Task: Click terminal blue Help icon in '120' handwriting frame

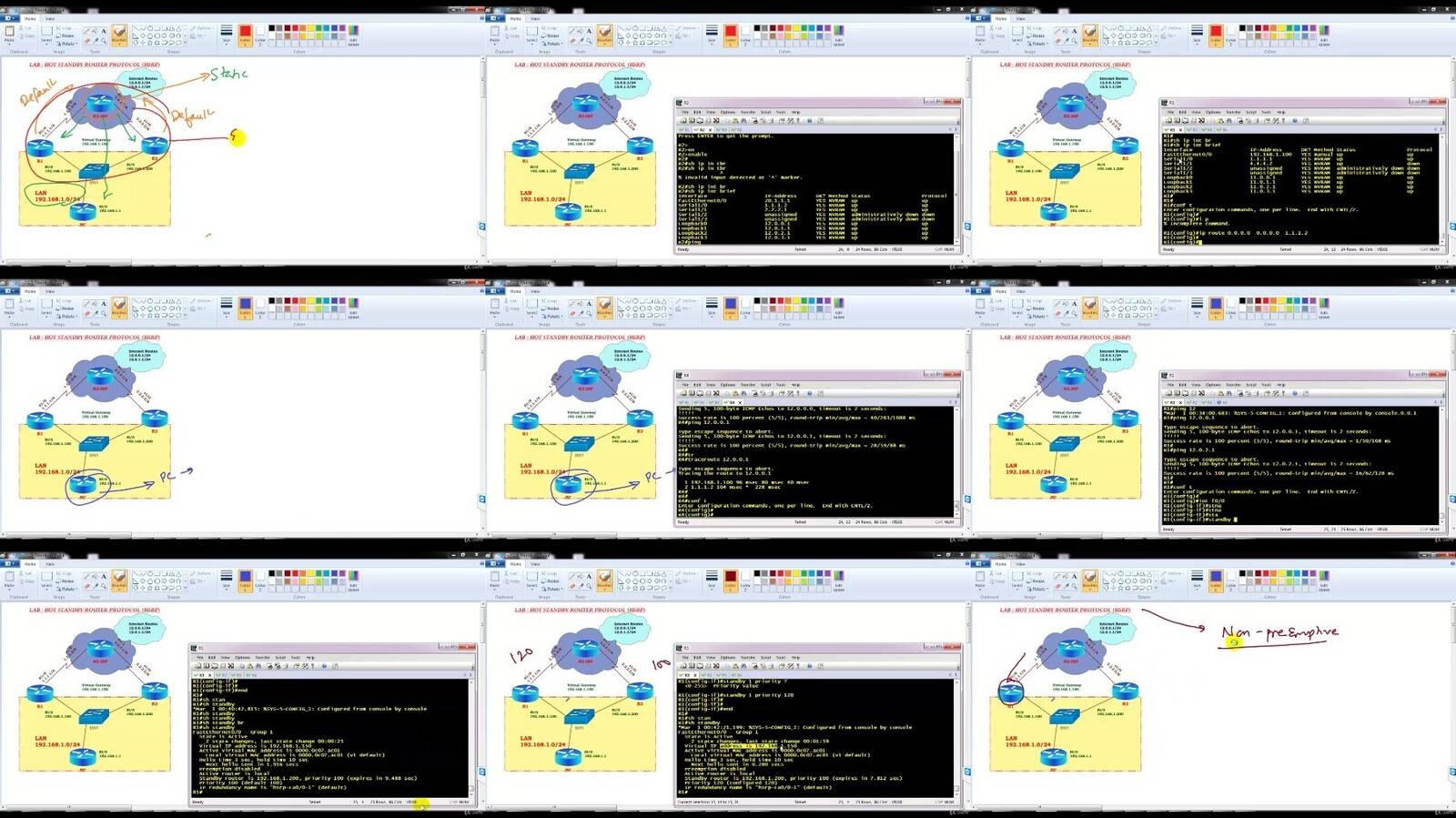Action: point(809,665)
